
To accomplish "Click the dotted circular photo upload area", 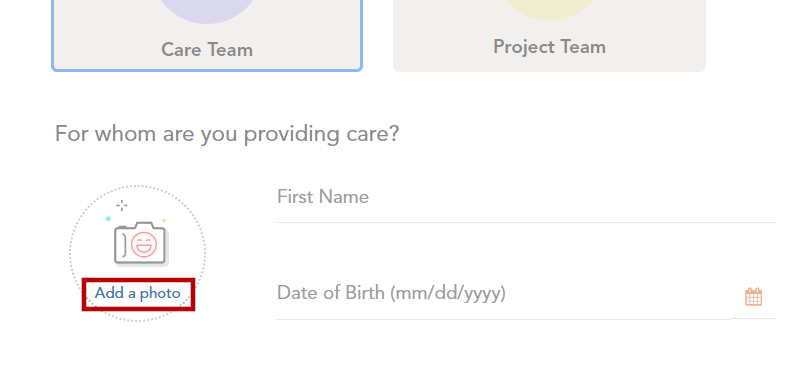I will [138, 254].
